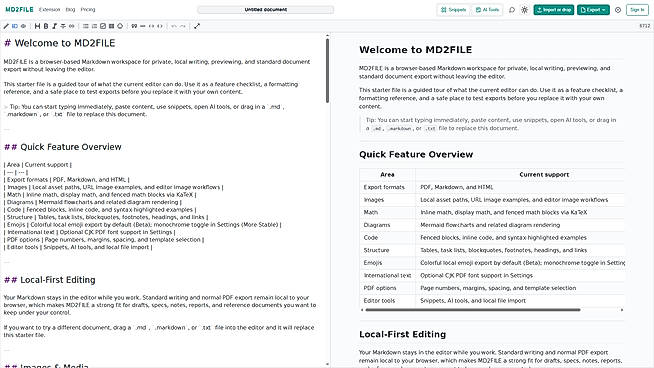Click 'Quick Feature Overview' preview heading

coord(416,154)
